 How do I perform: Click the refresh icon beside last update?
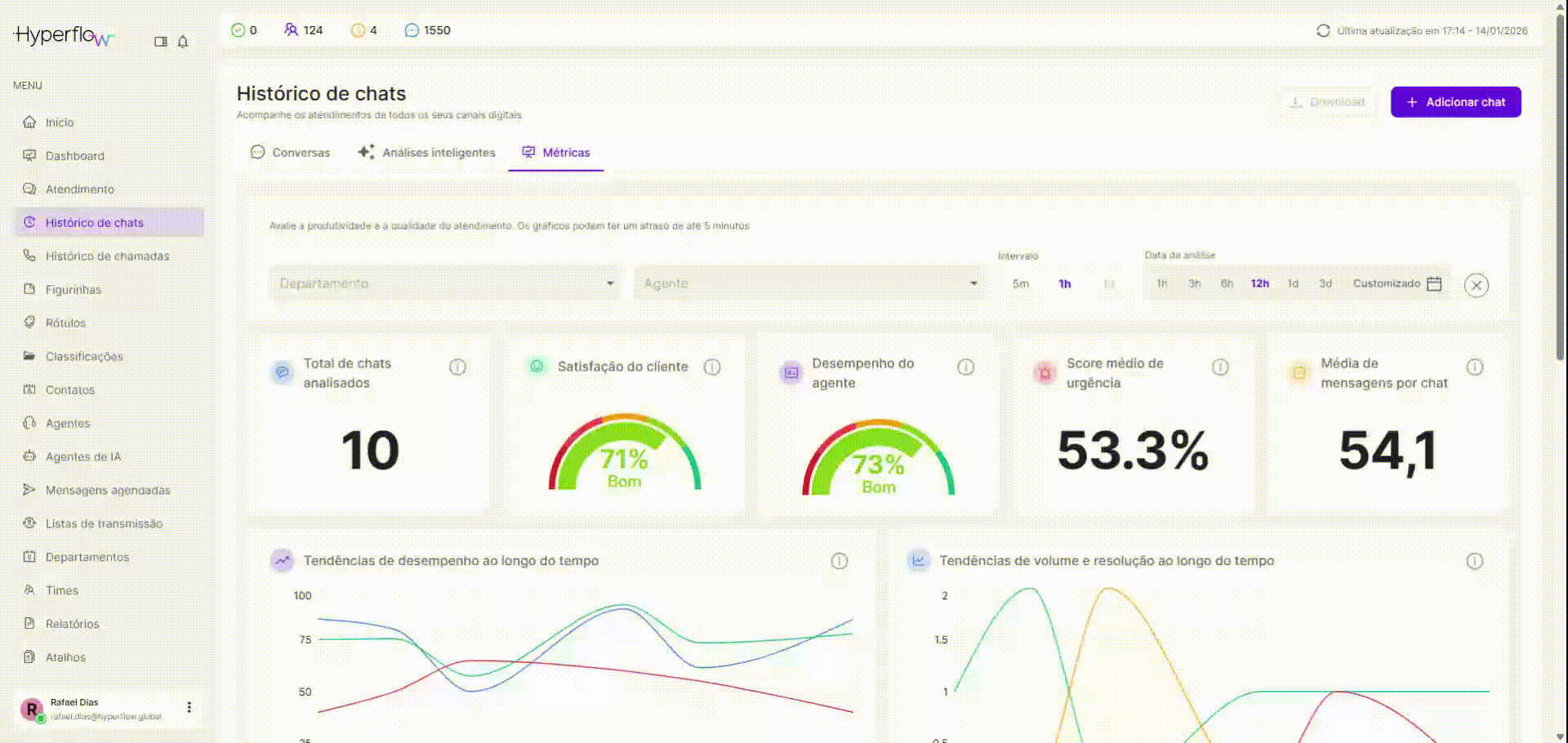(1323, 31)
